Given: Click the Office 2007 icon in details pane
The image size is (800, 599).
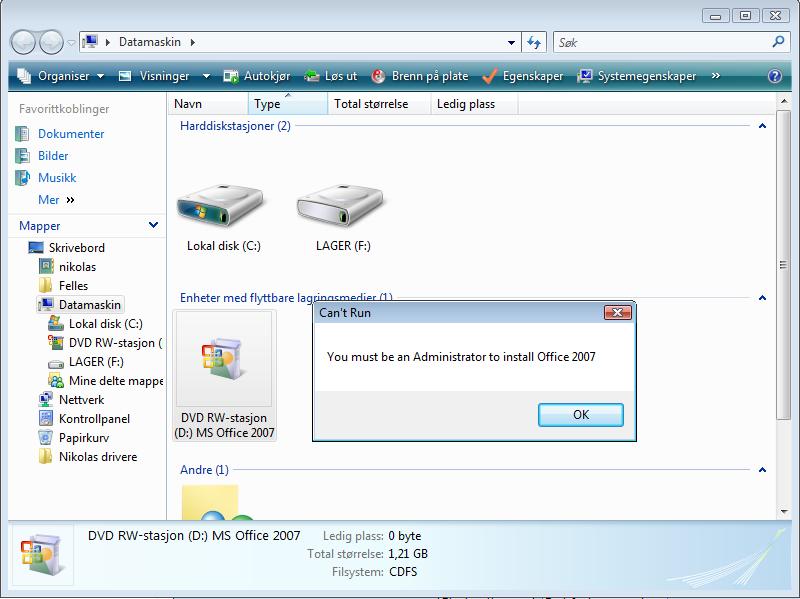Looking at the screenshot, I should pos(43,555).
